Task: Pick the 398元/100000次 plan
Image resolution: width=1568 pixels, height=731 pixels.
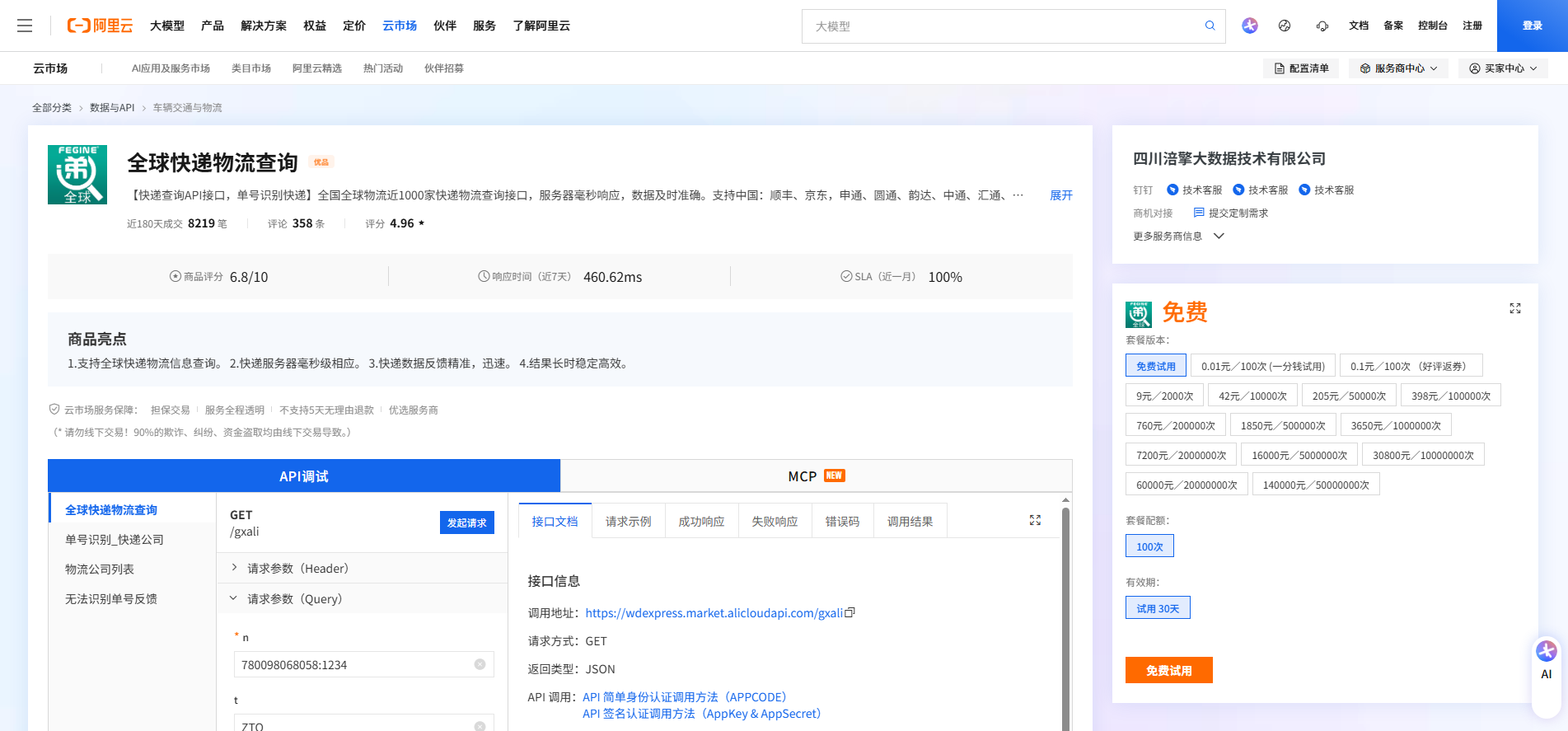Action: pyautogui.click(x=1451, y=396)
